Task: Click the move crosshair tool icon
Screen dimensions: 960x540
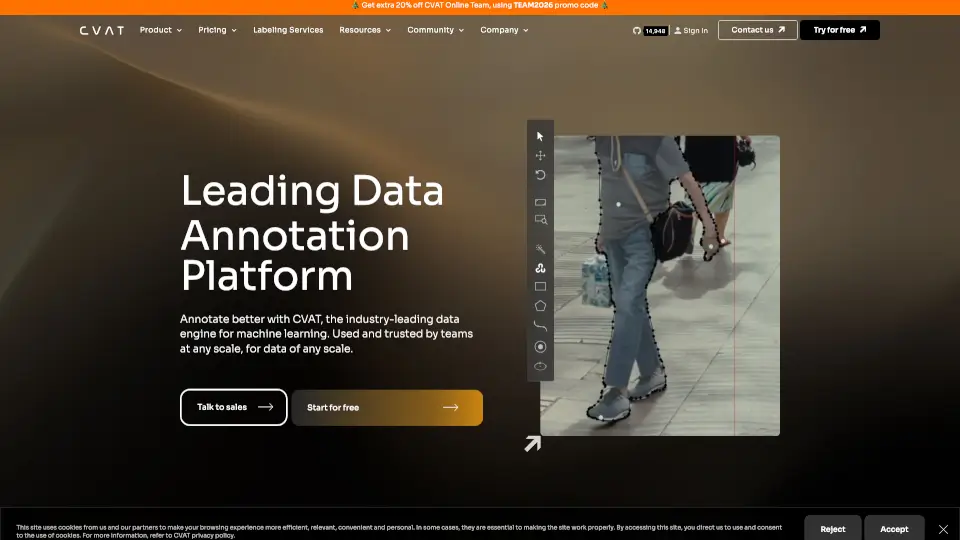Action: click(540, 155)
